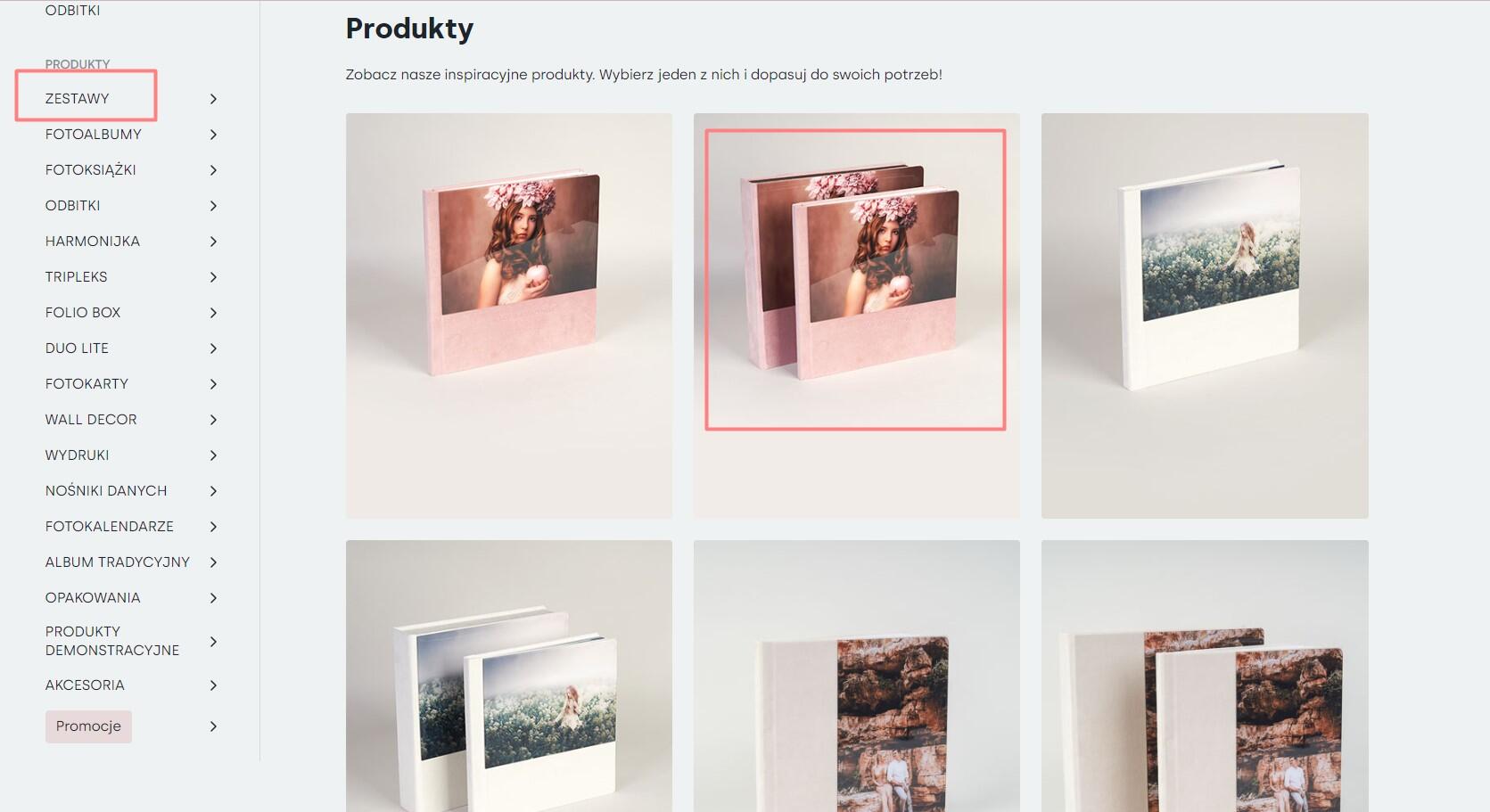Click the chevron next to WALL DECOR

tap(213, 420)
